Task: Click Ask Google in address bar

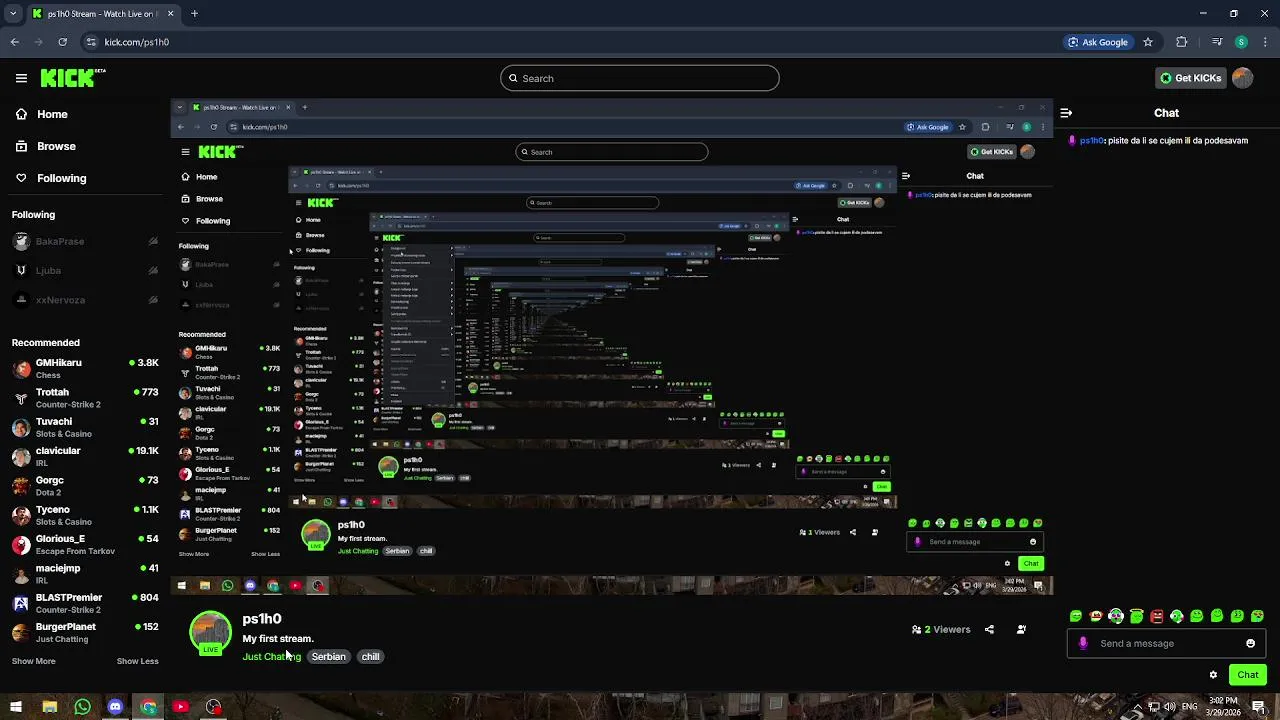Action: pyautogui.click(x=1097, y=42)
